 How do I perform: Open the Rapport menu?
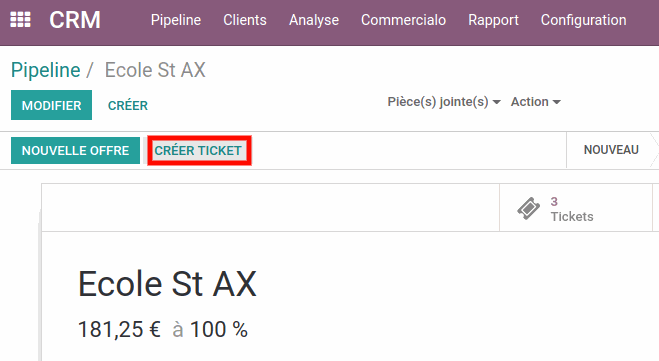[x=493, y=20]
